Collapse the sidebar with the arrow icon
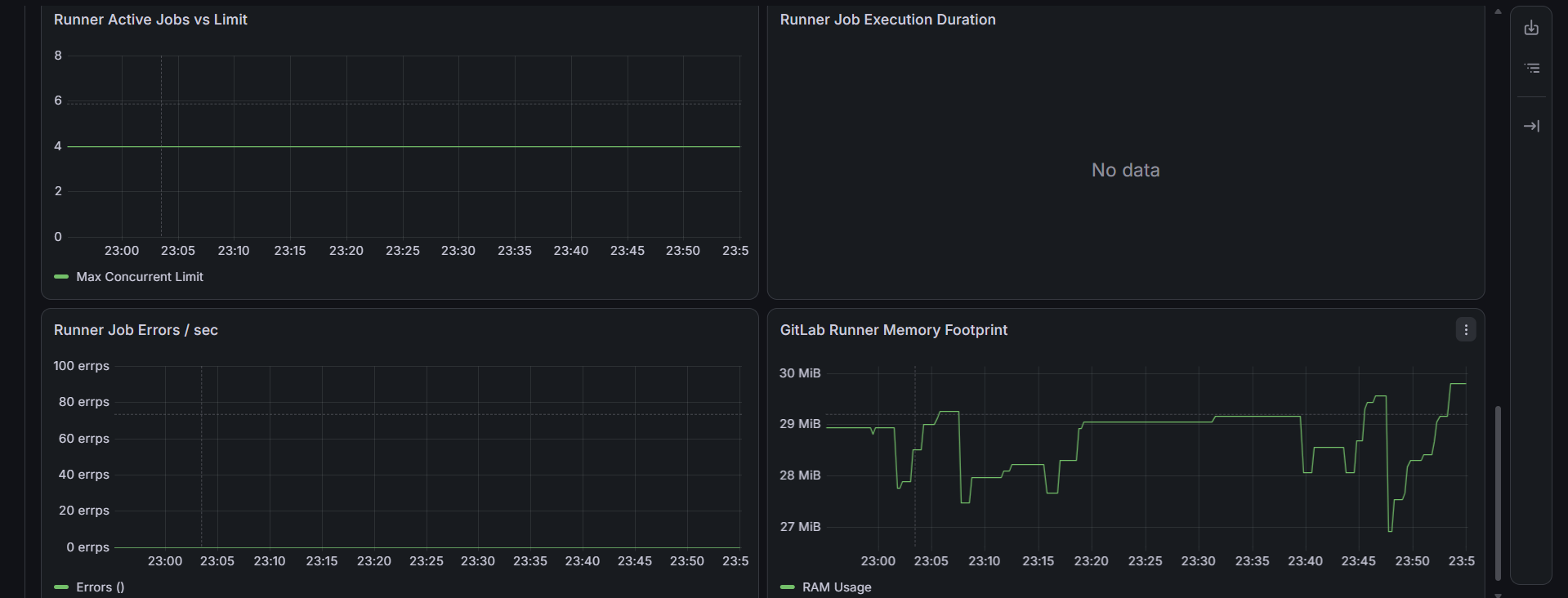Viewport: 1568px width, 598px height. (1531, 126)
